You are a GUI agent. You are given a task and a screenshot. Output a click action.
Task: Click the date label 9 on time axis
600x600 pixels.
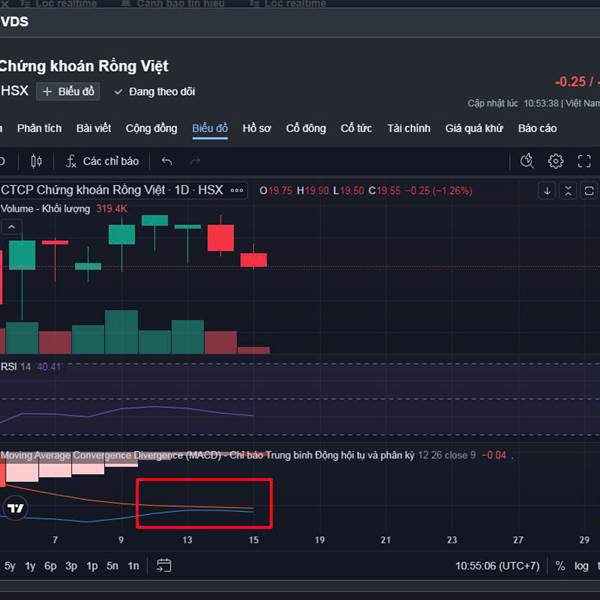click(121, 540)
